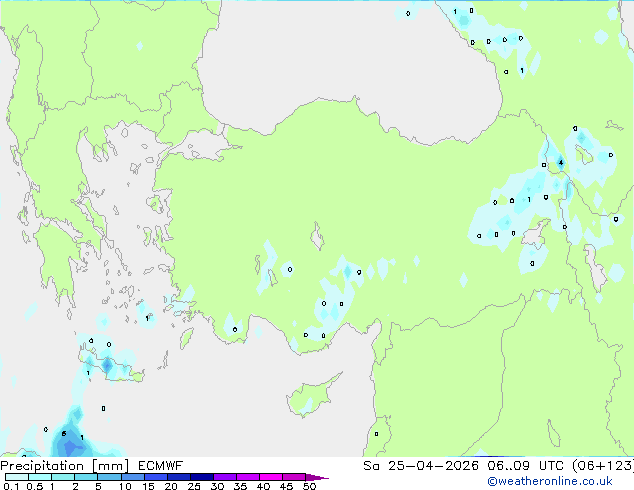Click the 1–2 mm legend color swatch

[x=63, y=477]
